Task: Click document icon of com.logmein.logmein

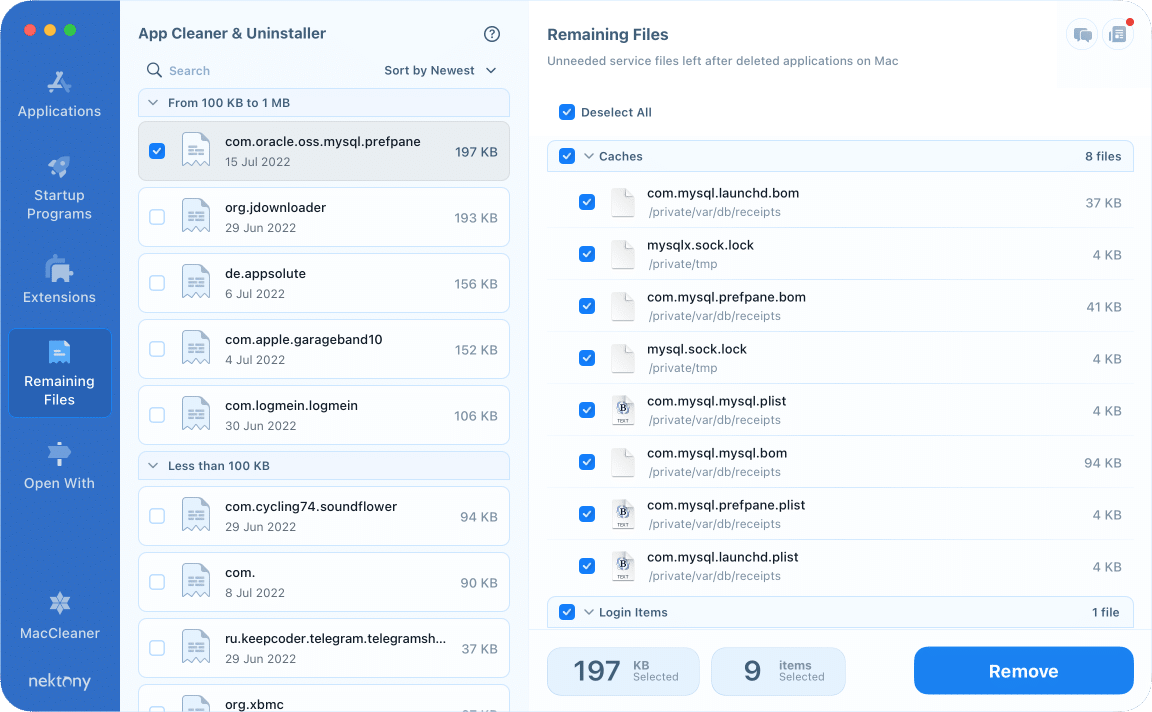Action: coord(195,415)
